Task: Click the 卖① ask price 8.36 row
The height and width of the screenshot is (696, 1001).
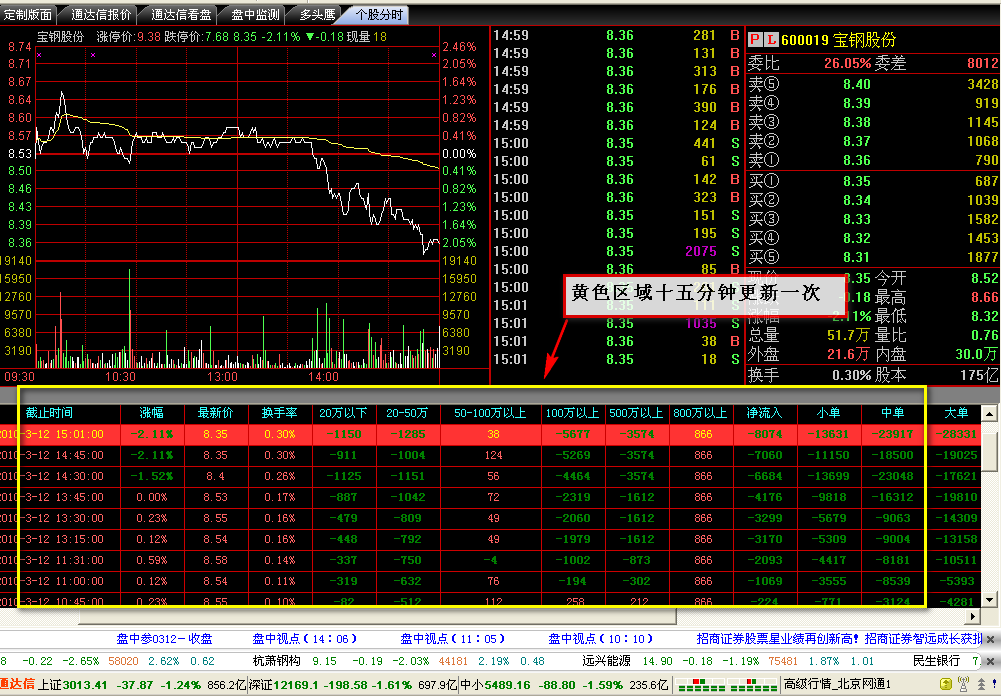Action: point(873,160)
